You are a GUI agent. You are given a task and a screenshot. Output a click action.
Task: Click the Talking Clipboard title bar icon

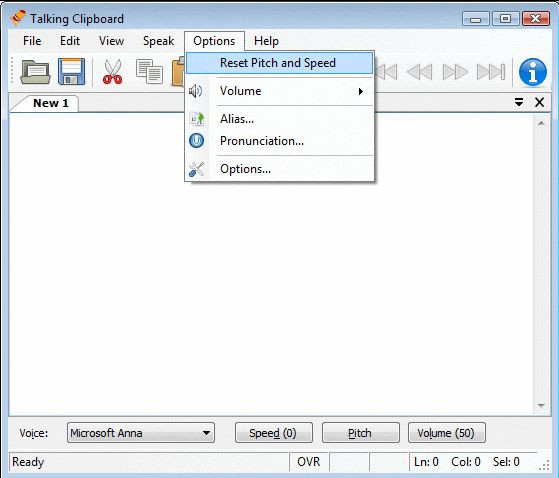click(18, 18)
